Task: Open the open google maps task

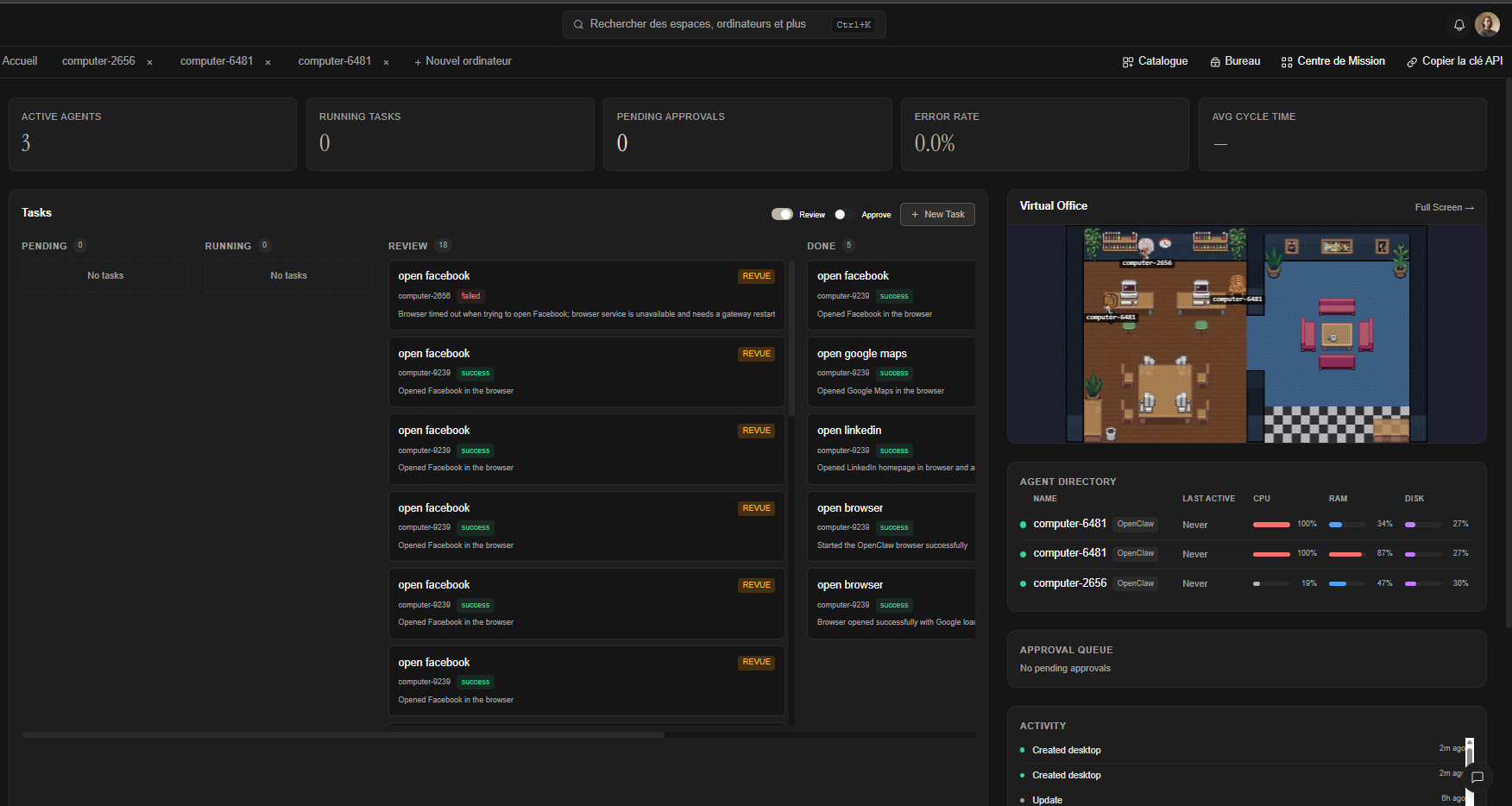Action: coord(891,371)
